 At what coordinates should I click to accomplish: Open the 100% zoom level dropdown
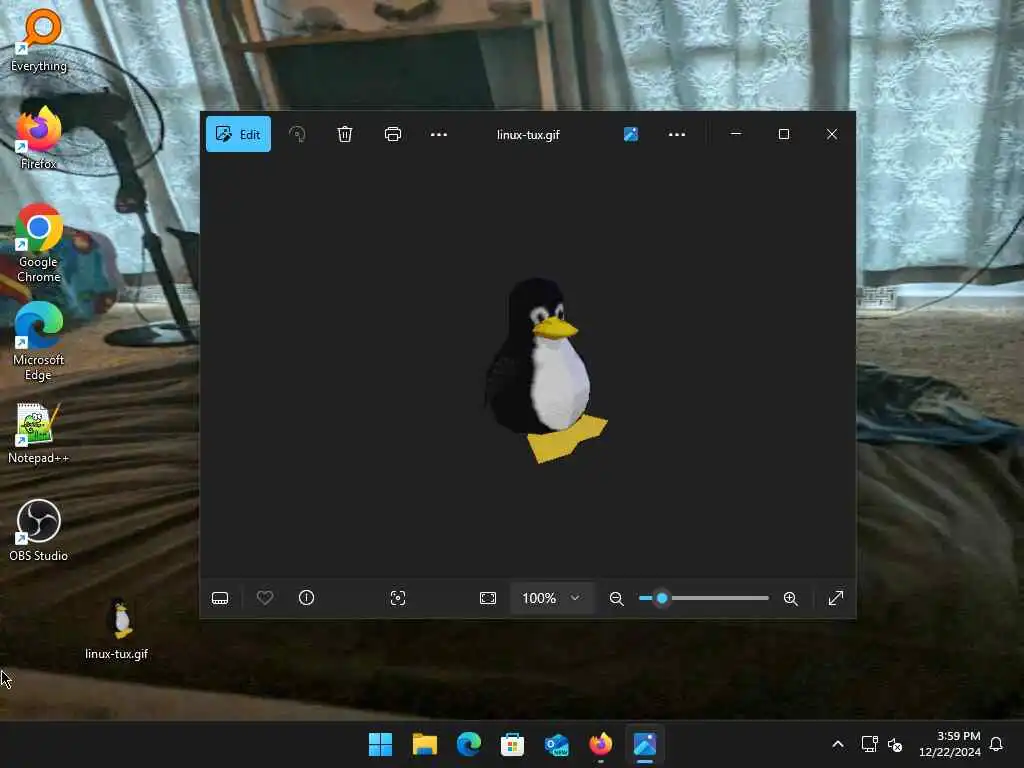552,598
